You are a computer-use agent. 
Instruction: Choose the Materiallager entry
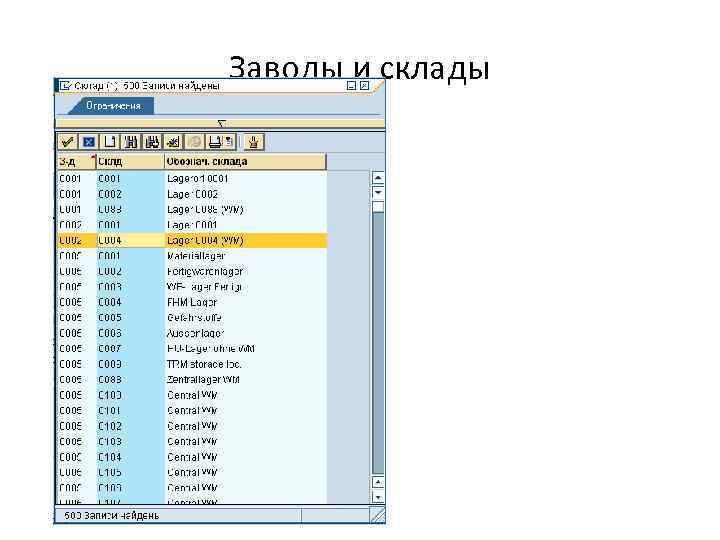pos(191,256)
